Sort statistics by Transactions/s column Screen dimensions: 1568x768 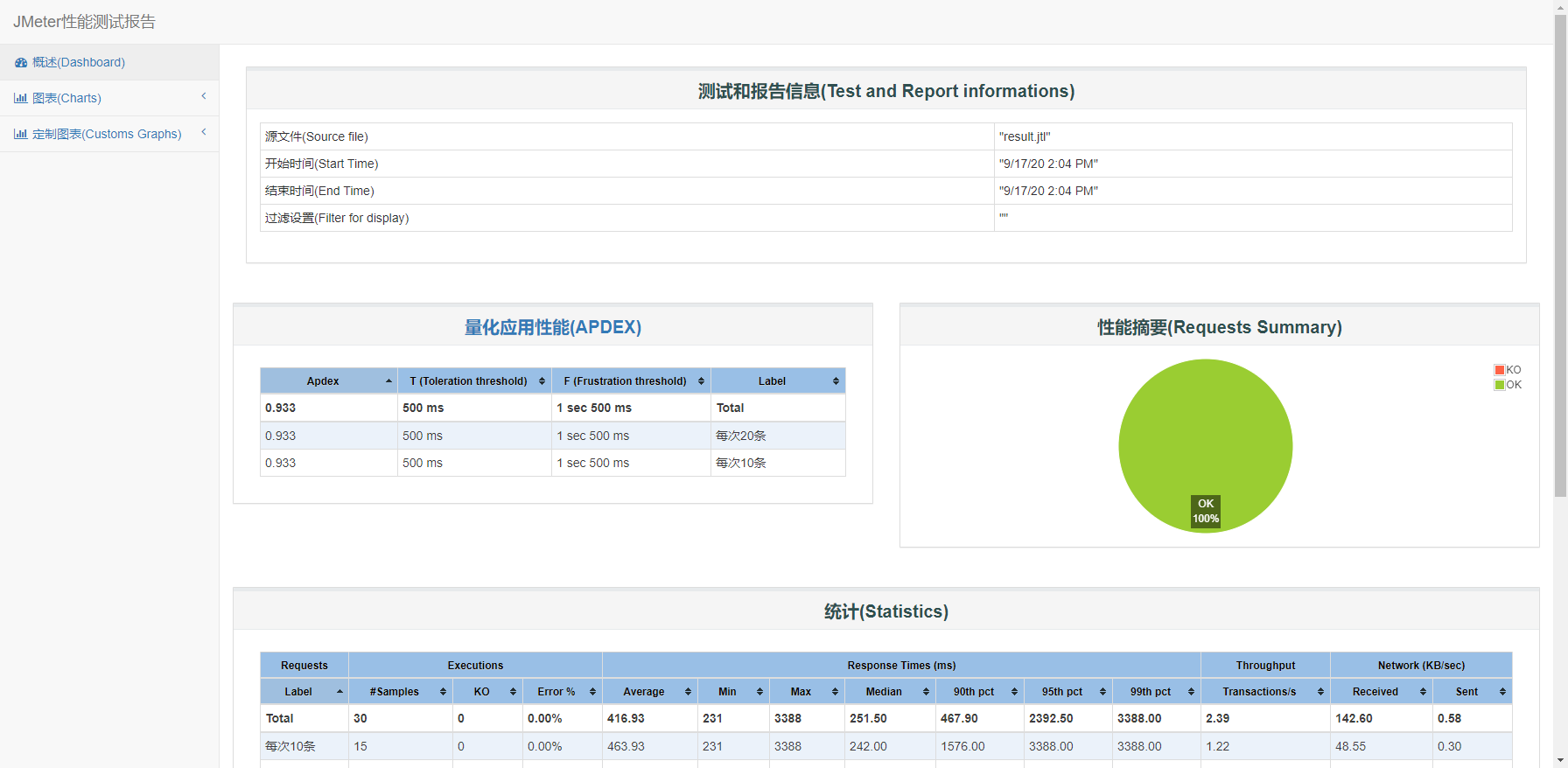click(x=1265, y=692)
